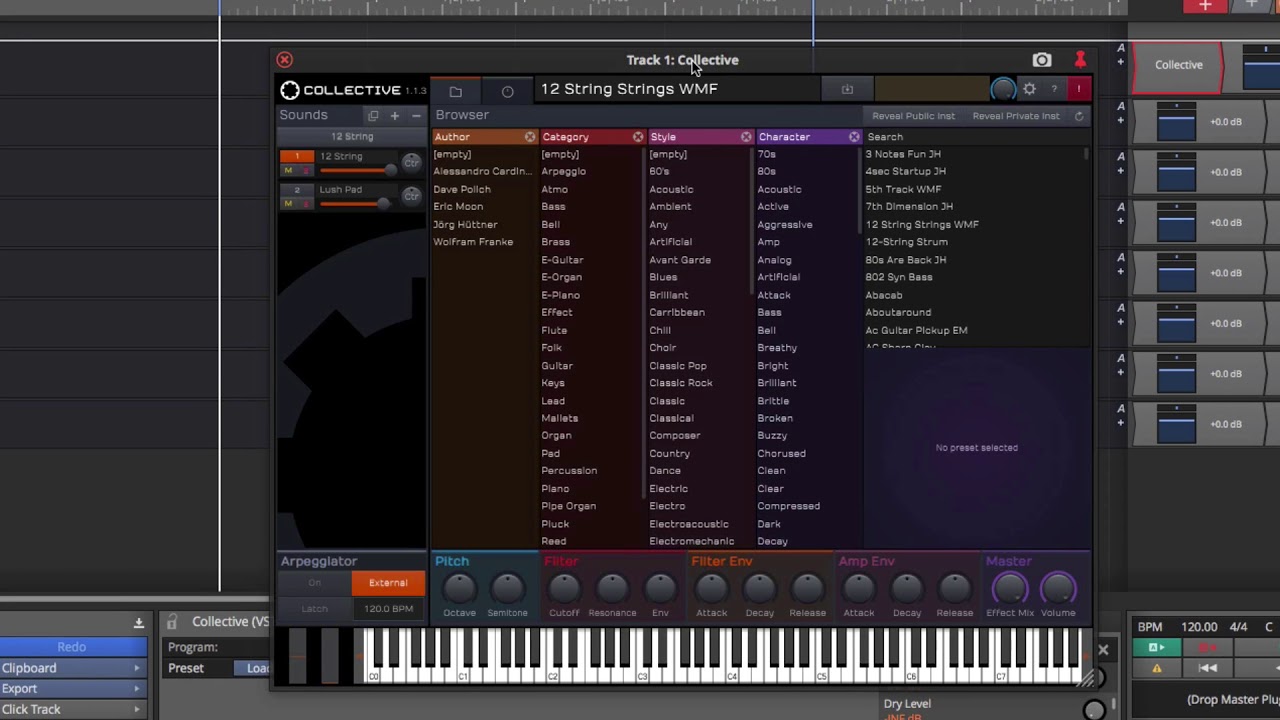This screenshot has width=1280, height=720.
Task: Filter by author Dave Polich
Action: coord(462,189)
